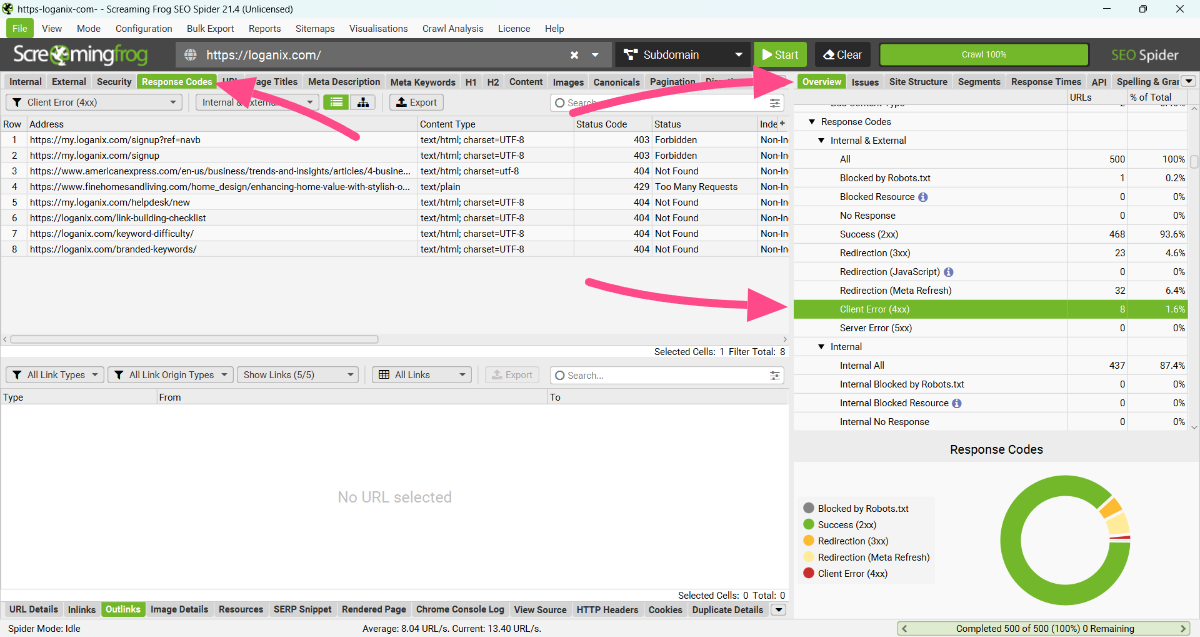
Task: Open the SERP Snippet bottom tab
Action: point(303,609)
